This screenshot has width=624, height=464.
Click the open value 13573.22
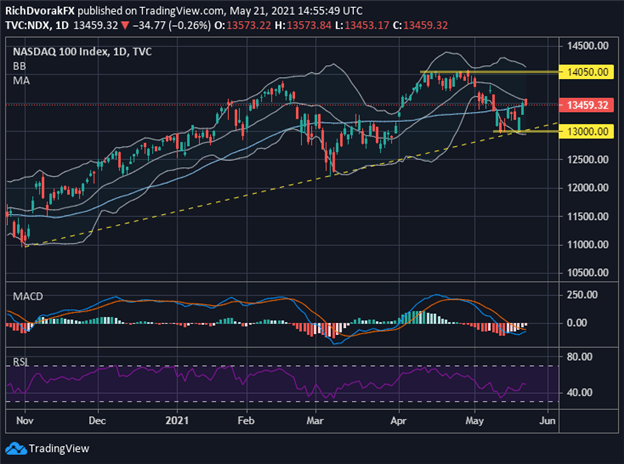coord(249,25)
